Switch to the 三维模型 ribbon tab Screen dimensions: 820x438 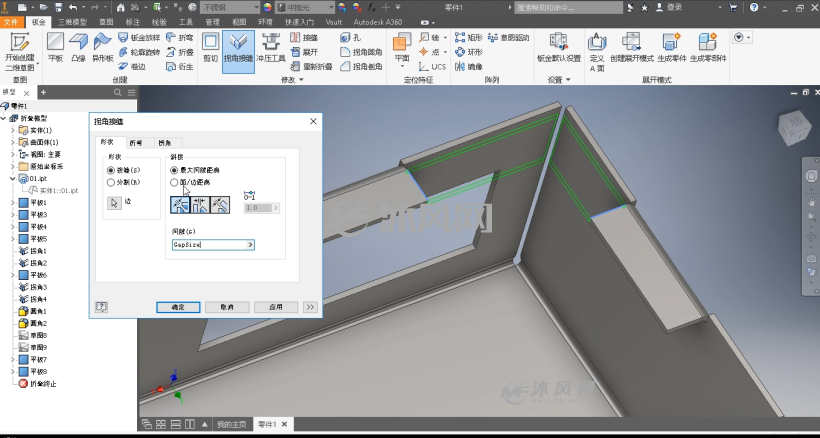pos(73,22)
